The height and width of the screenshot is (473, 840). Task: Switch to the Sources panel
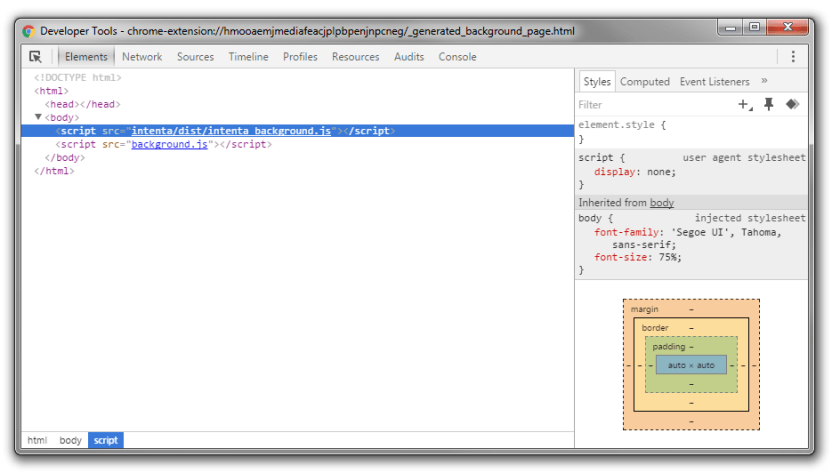[x=195, y=57]
